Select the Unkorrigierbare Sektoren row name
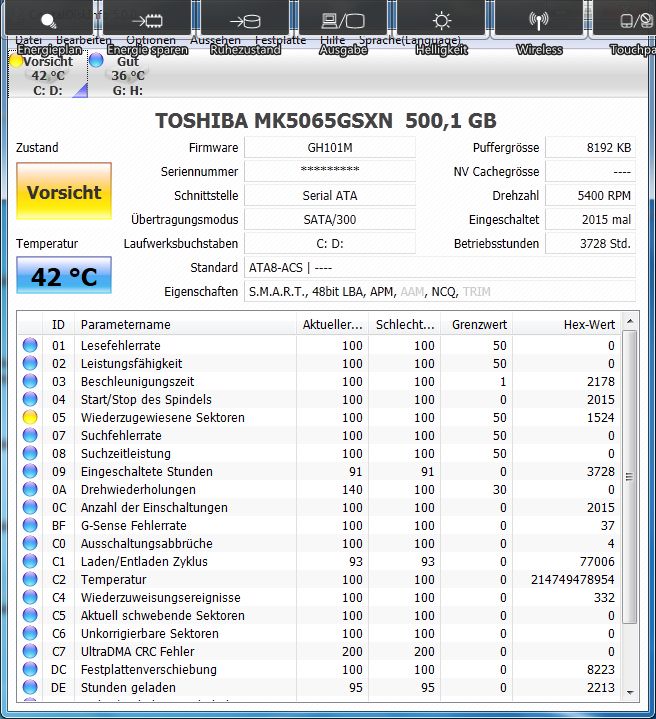 click(x=149, y=633)
